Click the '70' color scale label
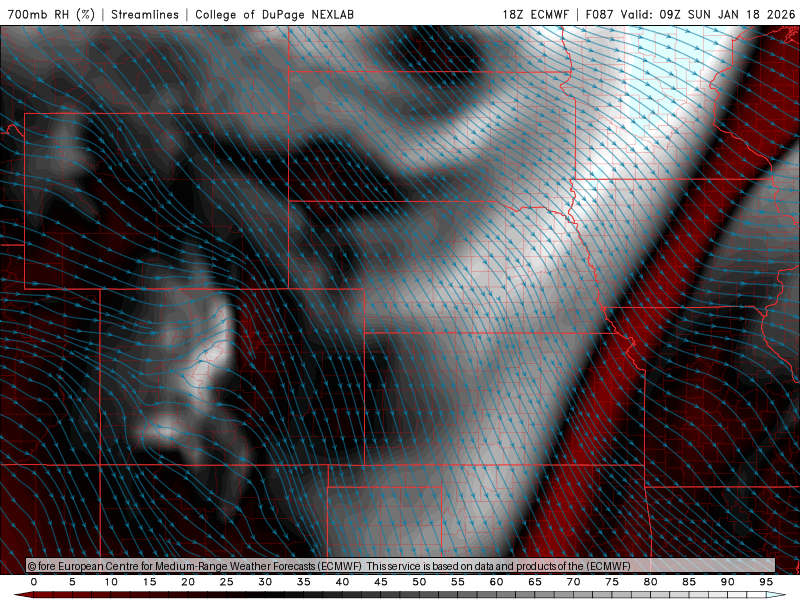The image size is (800, 600). point(573,582)
